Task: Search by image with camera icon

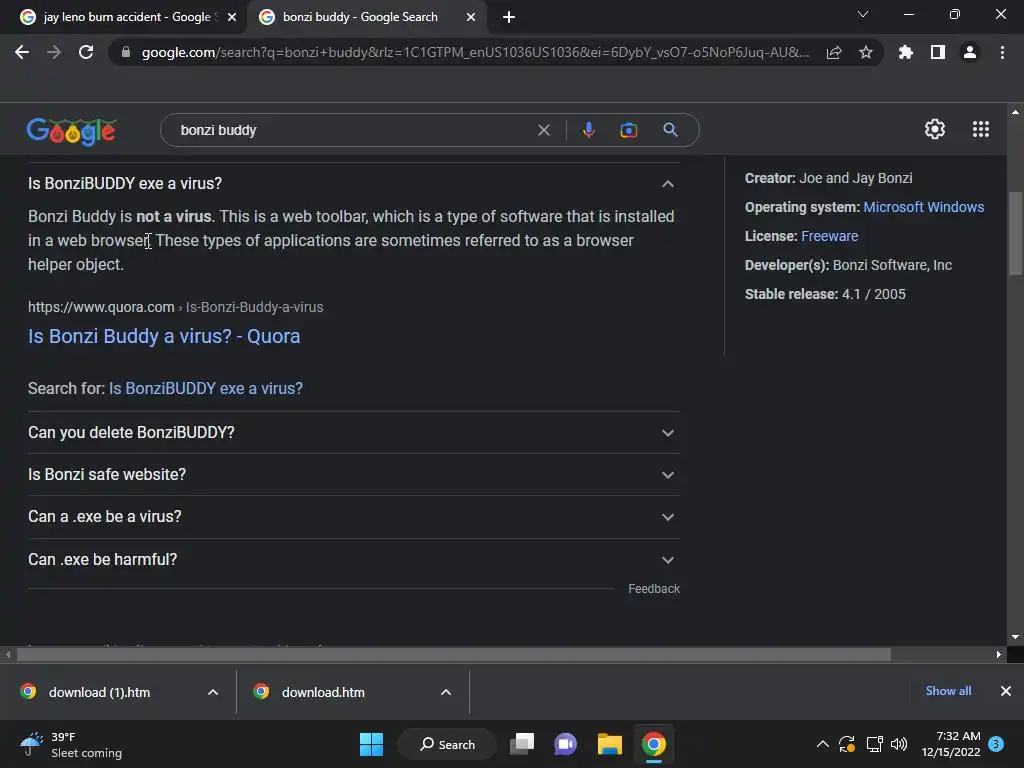Action: [x=628, y=130]
